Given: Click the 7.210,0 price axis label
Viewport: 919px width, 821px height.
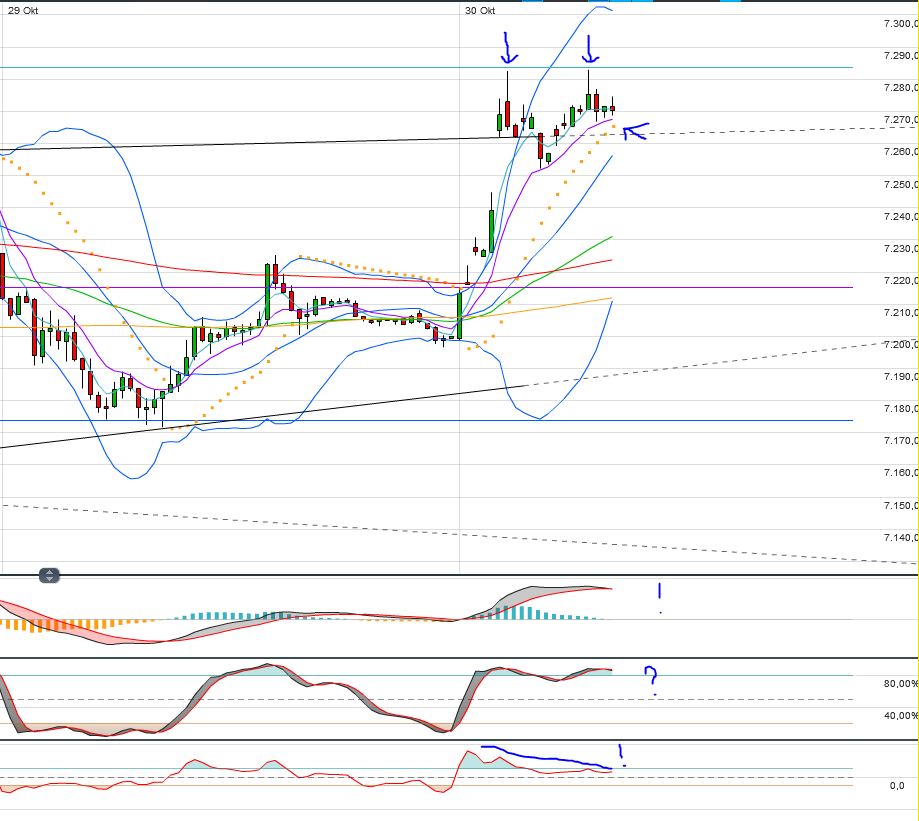Looking at the screenshot, I should [x=901, y=312].
